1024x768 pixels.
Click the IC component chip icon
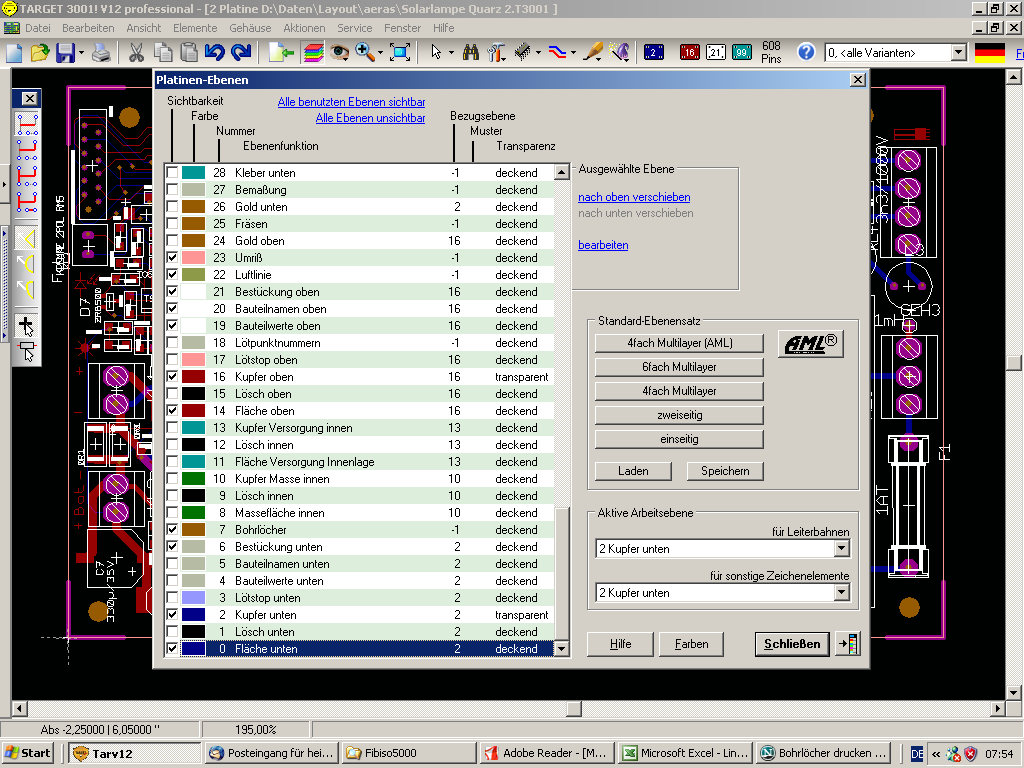coord(522,52)
